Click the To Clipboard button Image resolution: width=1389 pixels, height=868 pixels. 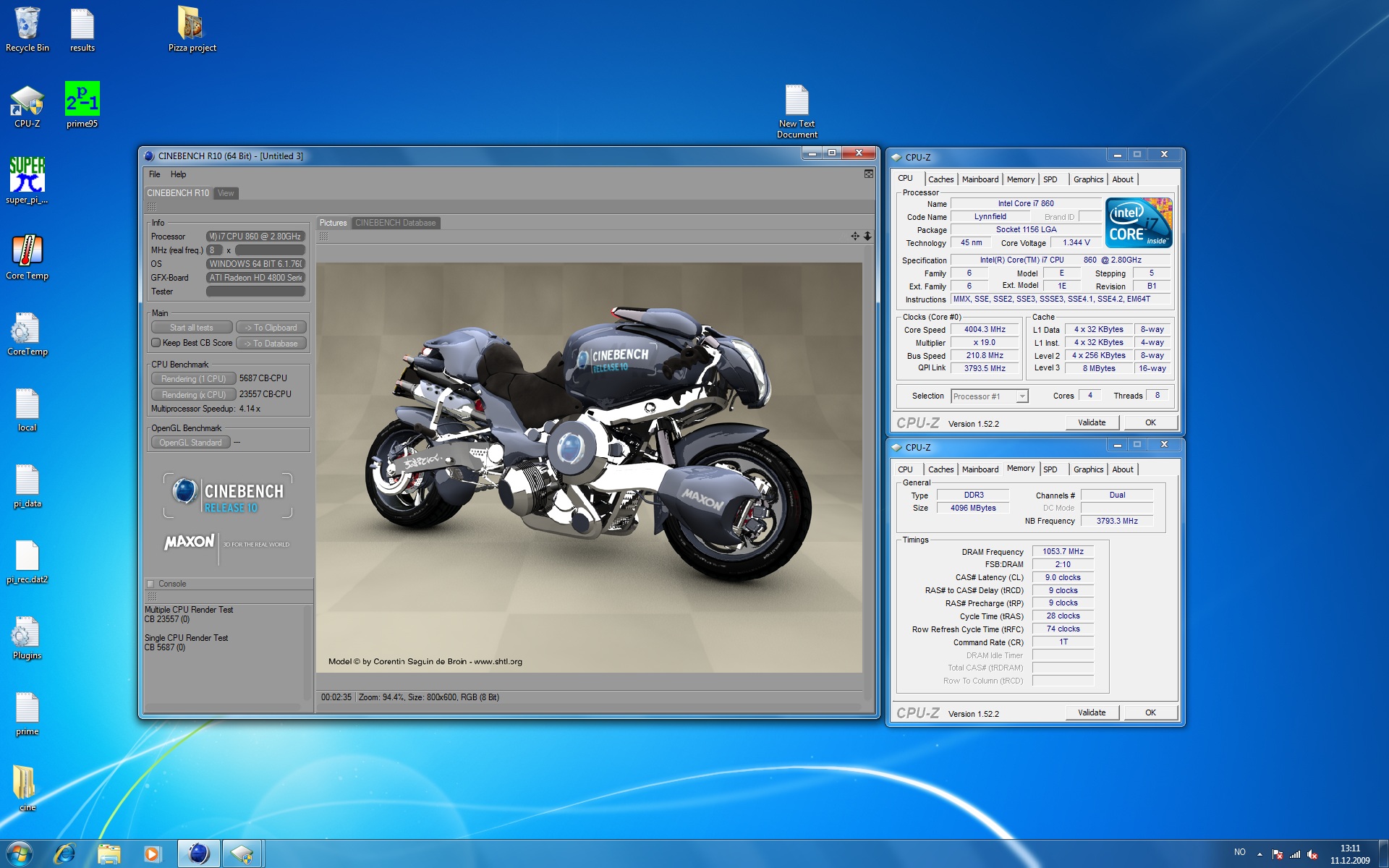(x=271, y=328)
